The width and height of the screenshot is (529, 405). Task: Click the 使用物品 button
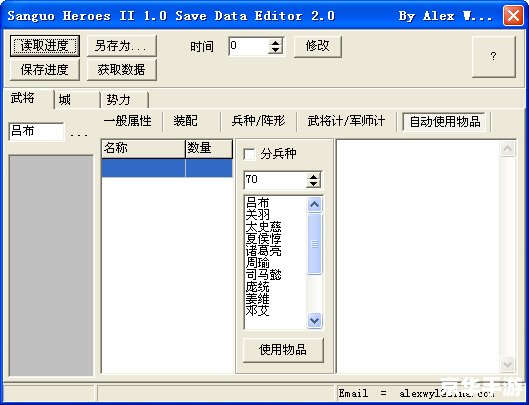pos(283,350)
